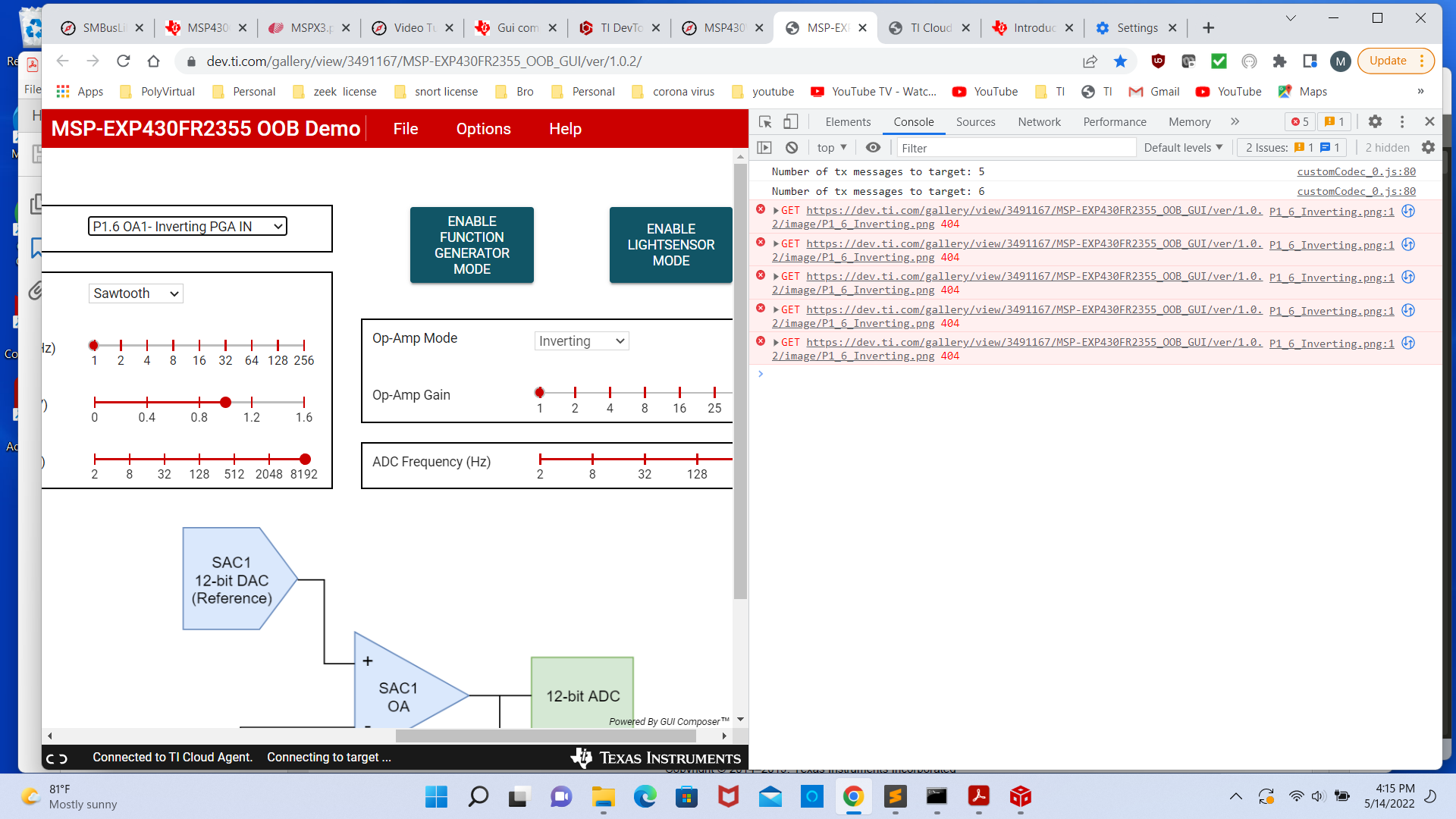Open a new browser tab
The width and height of the screenshot is (1456, 819).
coord(1209,28)
